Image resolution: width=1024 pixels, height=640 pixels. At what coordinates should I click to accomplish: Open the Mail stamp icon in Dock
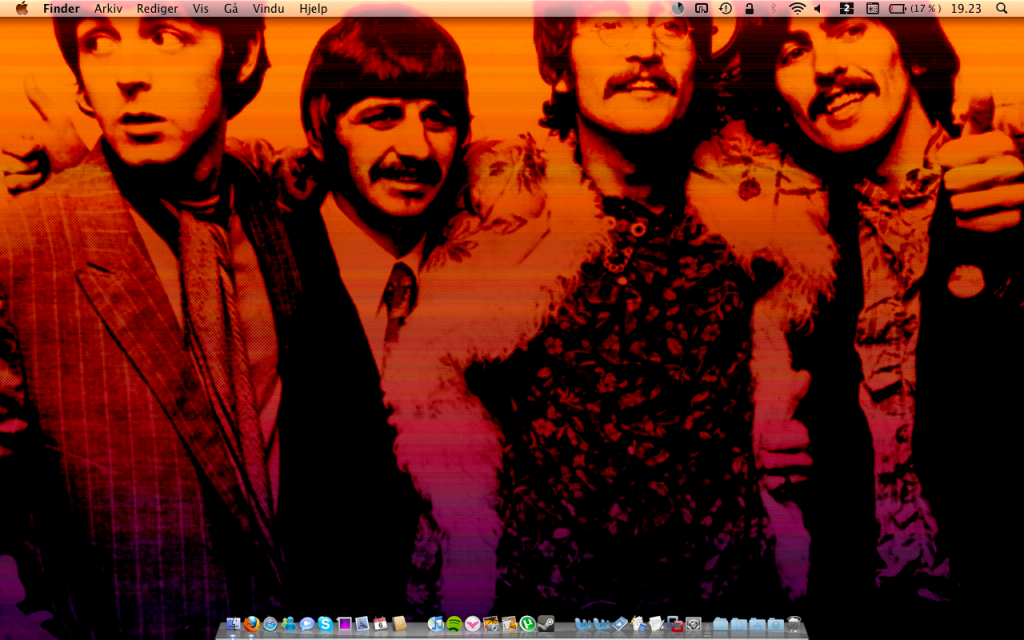pyautogui.click(x=362, y=624)
